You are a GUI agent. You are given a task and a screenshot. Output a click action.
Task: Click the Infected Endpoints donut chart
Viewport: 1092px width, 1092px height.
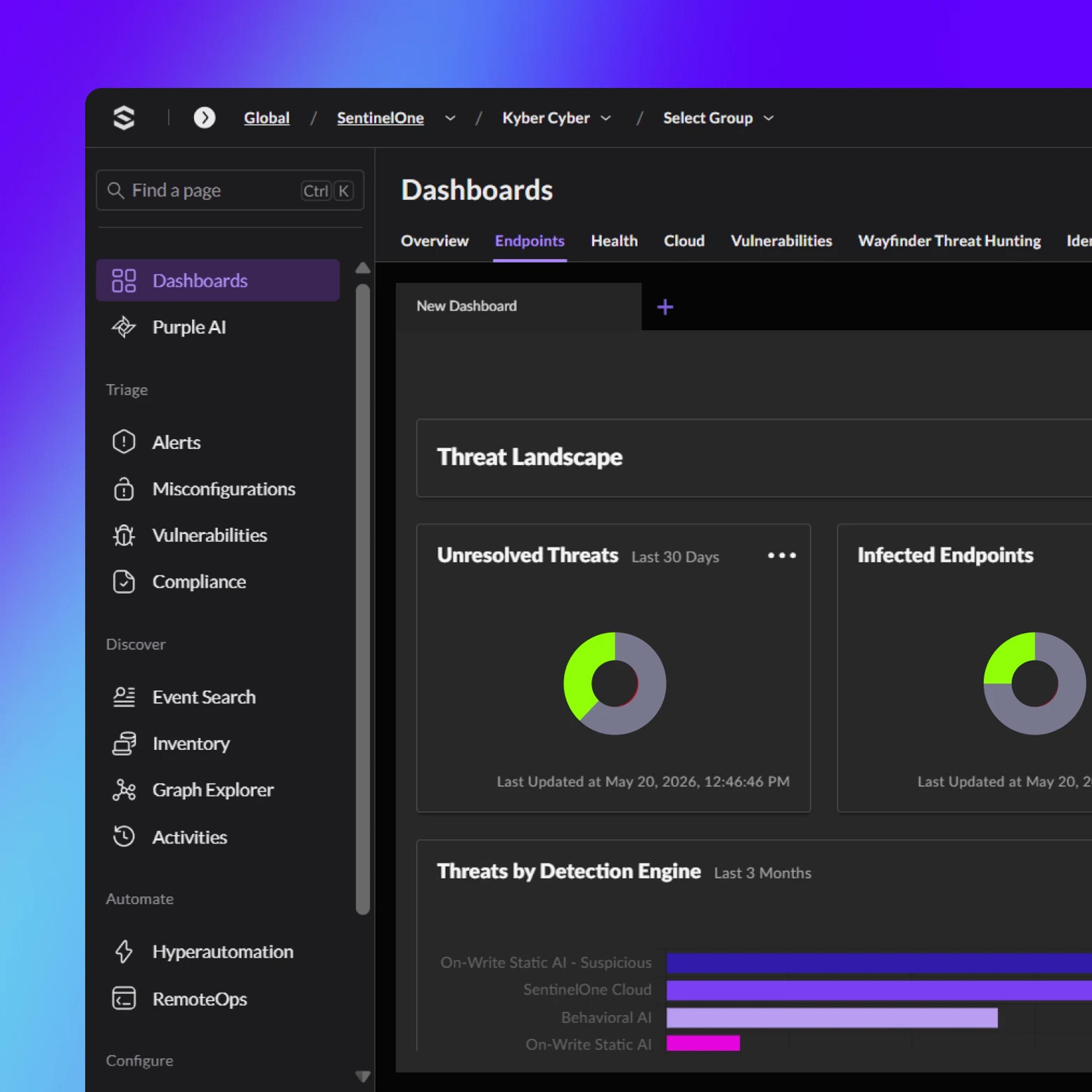tap(1034, 683)
